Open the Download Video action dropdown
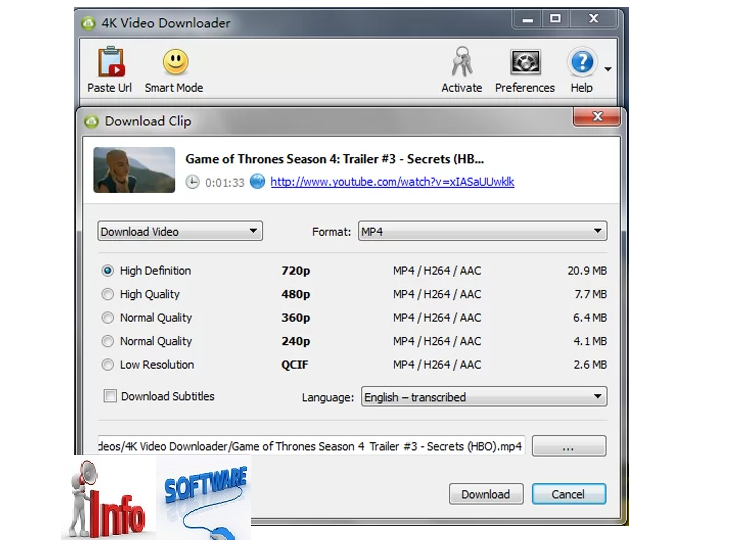The image size is (735, 540). (x=180, y=231)
